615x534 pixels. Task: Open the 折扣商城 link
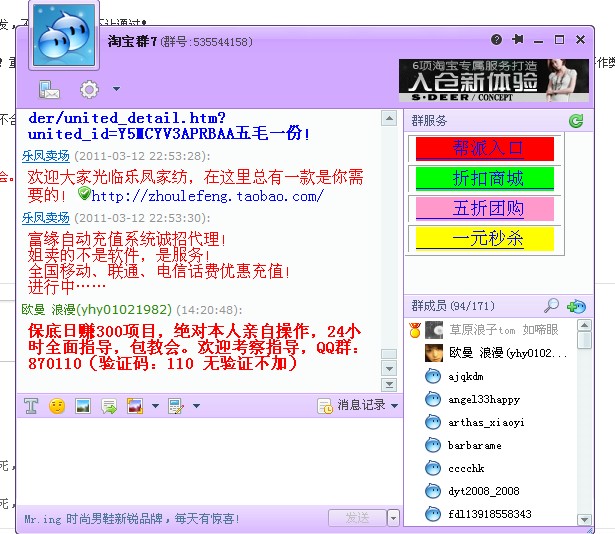[x=485, y=179]
